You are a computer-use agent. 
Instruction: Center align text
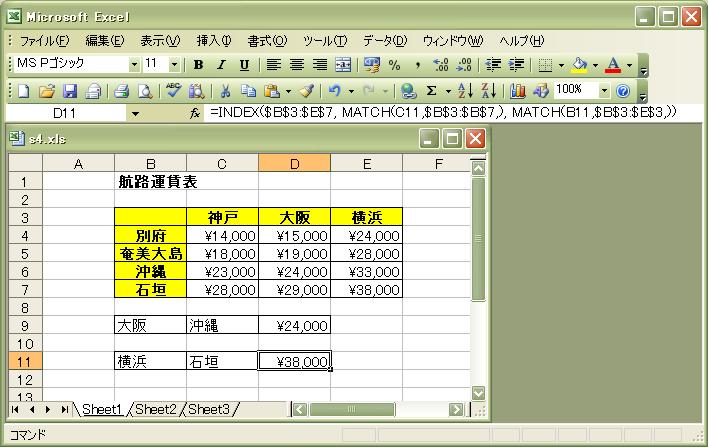click(x=297, y=65)
